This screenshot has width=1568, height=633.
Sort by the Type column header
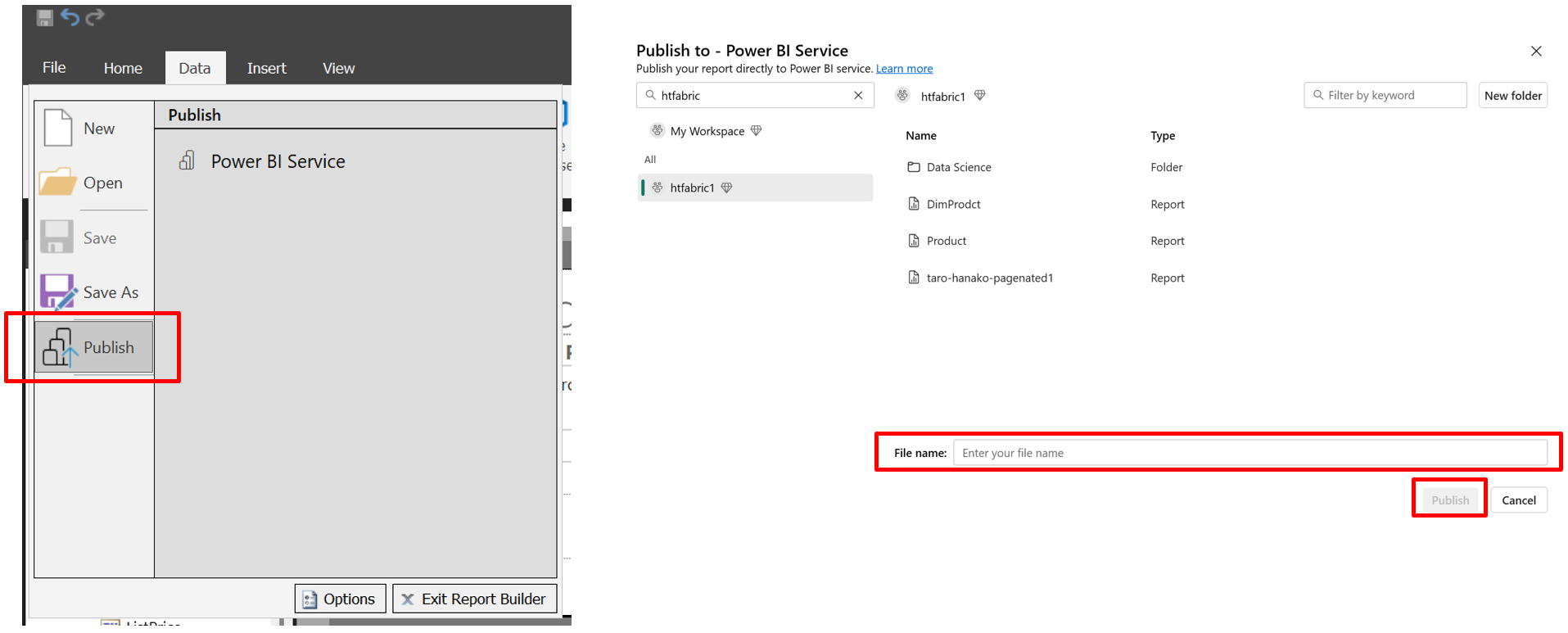(1162, 136)
